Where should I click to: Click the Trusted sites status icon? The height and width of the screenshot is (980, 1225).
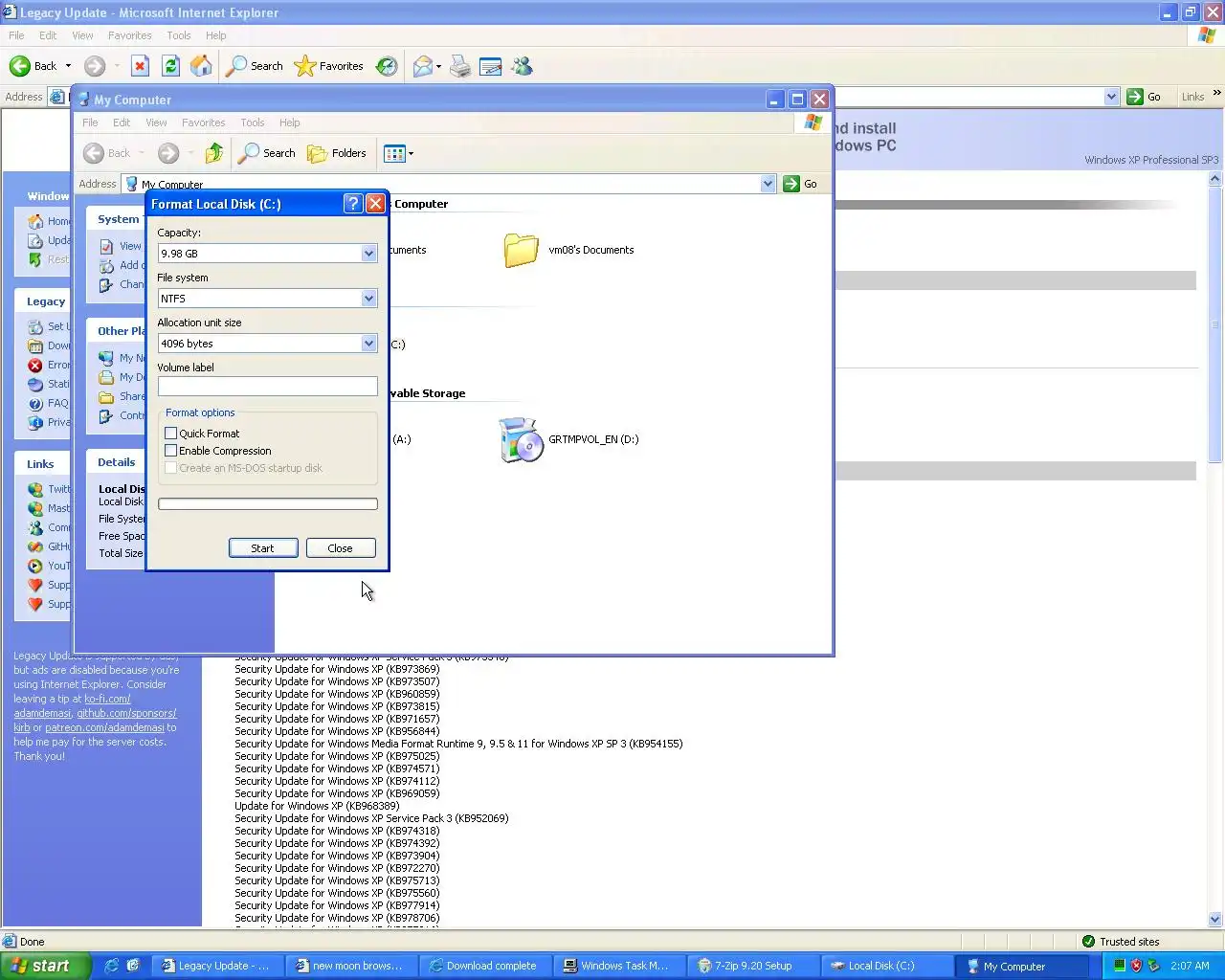[1088, 942]
